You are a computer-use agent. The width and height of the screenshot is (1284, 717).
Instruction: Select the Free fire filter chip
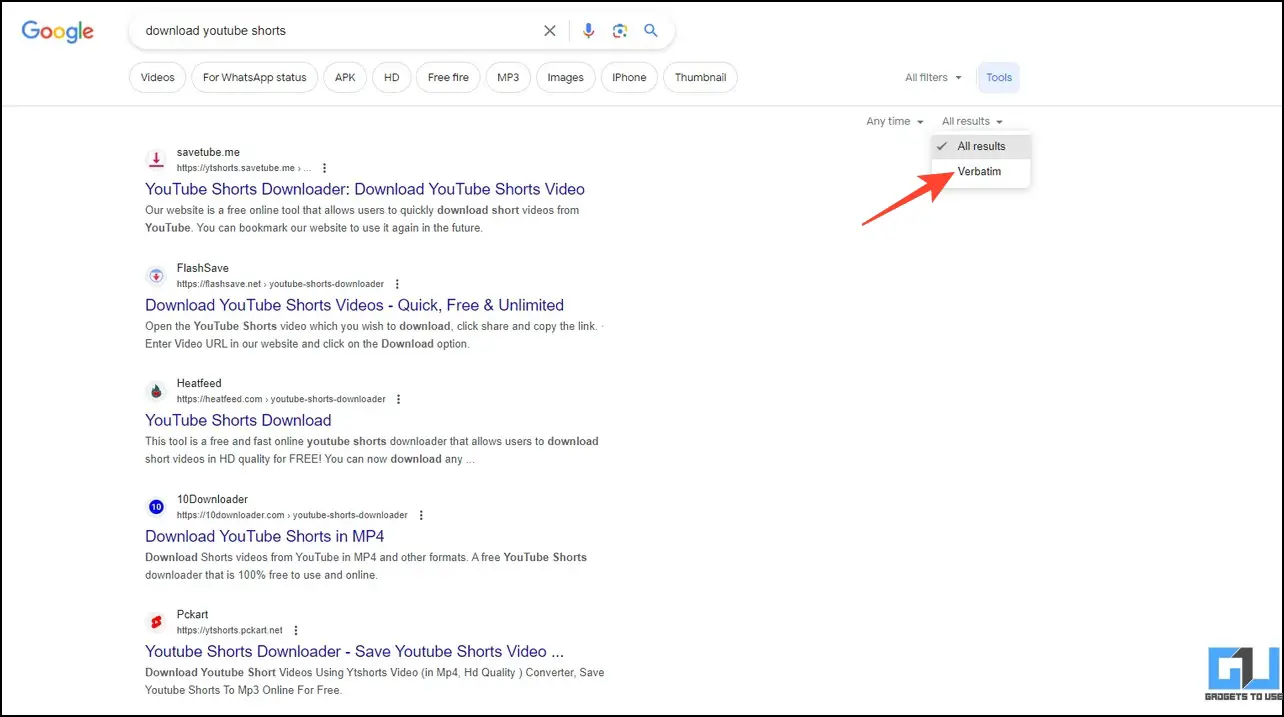tap(448, 78)
